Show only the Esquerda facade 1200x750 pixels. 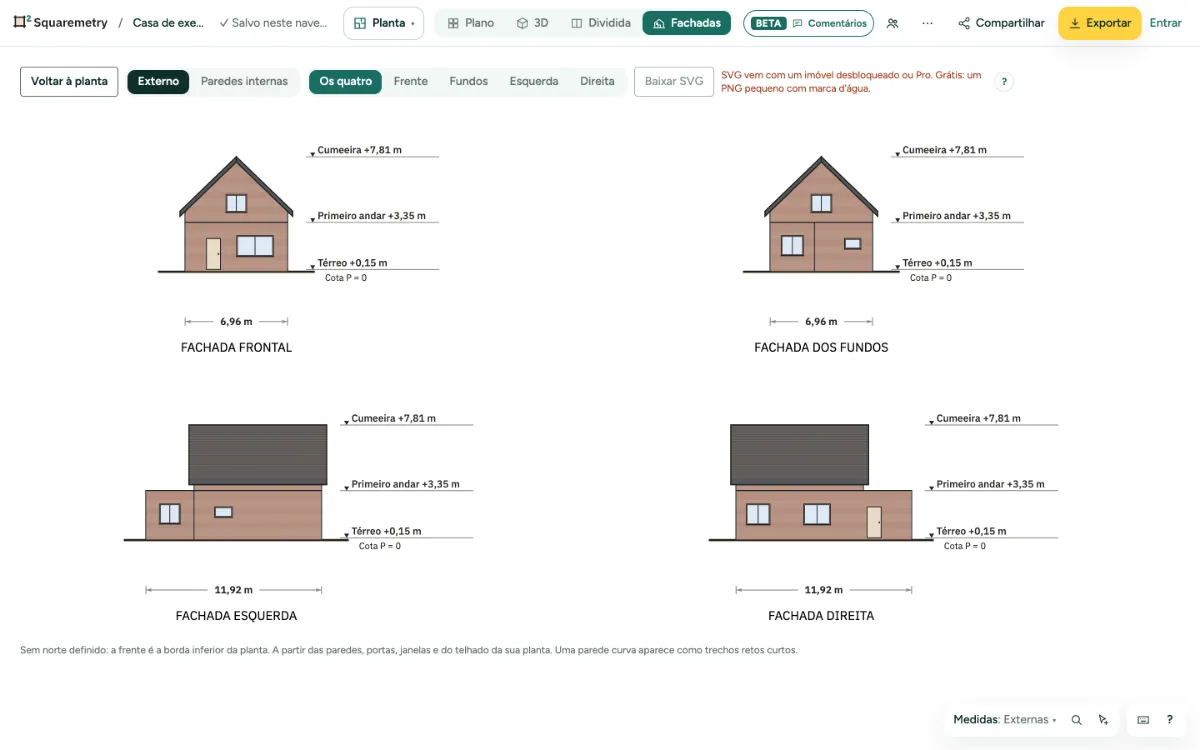click(x=534, y=82)
